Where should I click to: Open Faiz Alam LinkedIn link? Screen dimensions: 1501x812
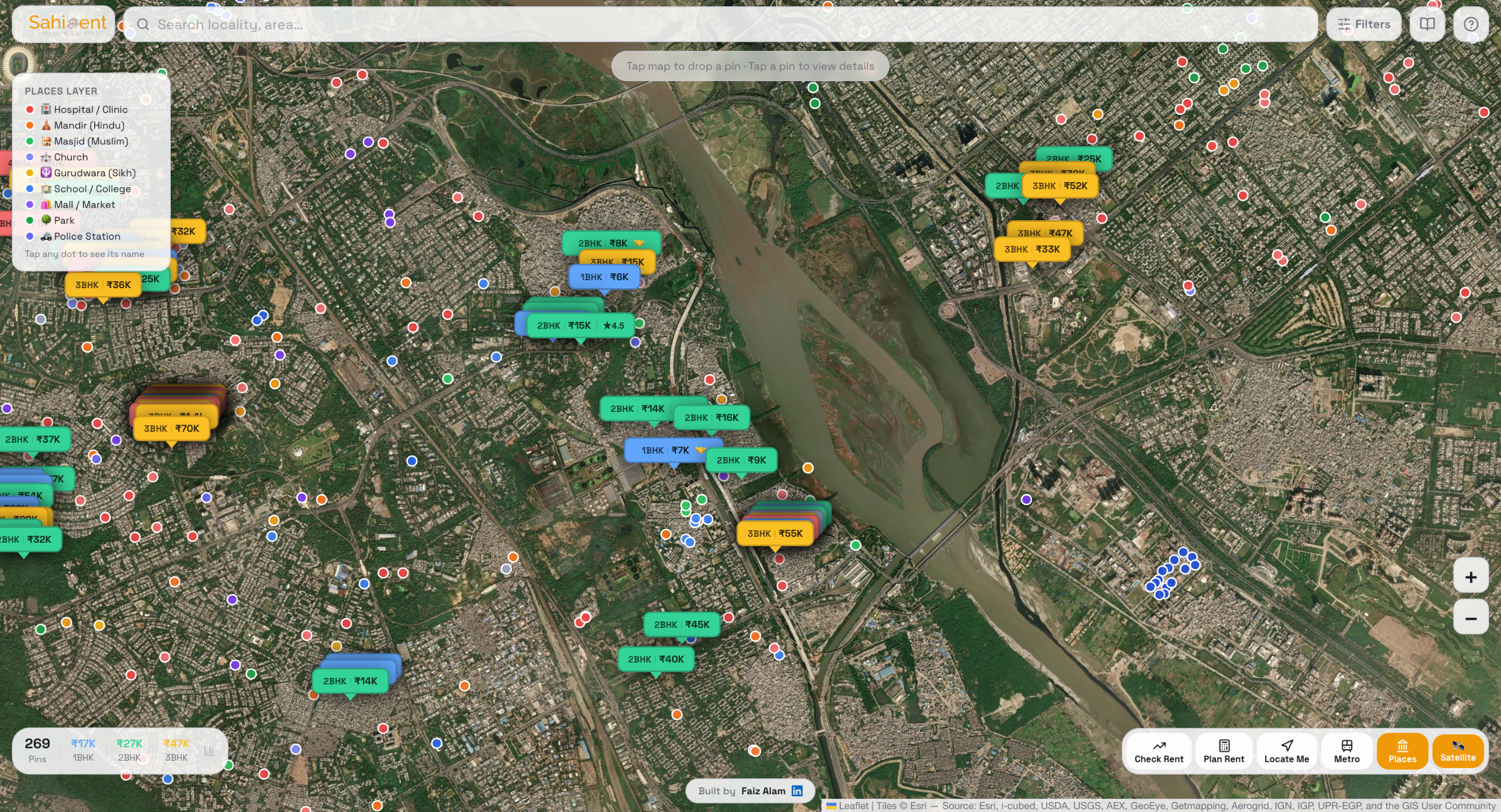pyautogui.click(x=796, y=790)
